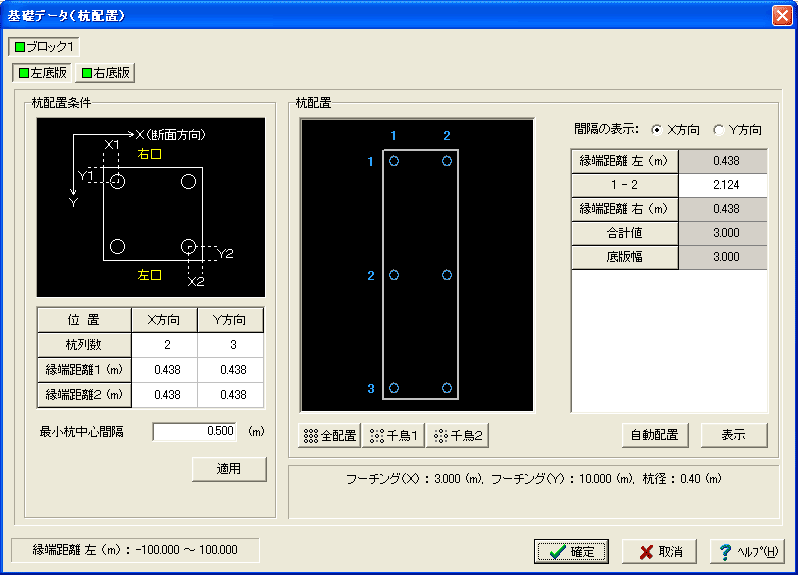Switch to the 右底版 tab
This screenshot has width=798, height=575.
[105, 73]
